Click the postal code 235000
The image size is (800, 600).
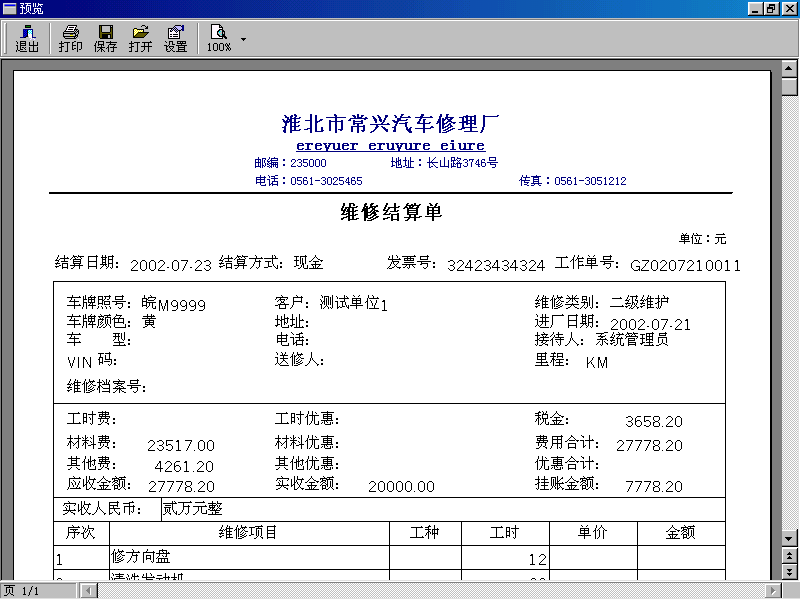tap(308, 163)
